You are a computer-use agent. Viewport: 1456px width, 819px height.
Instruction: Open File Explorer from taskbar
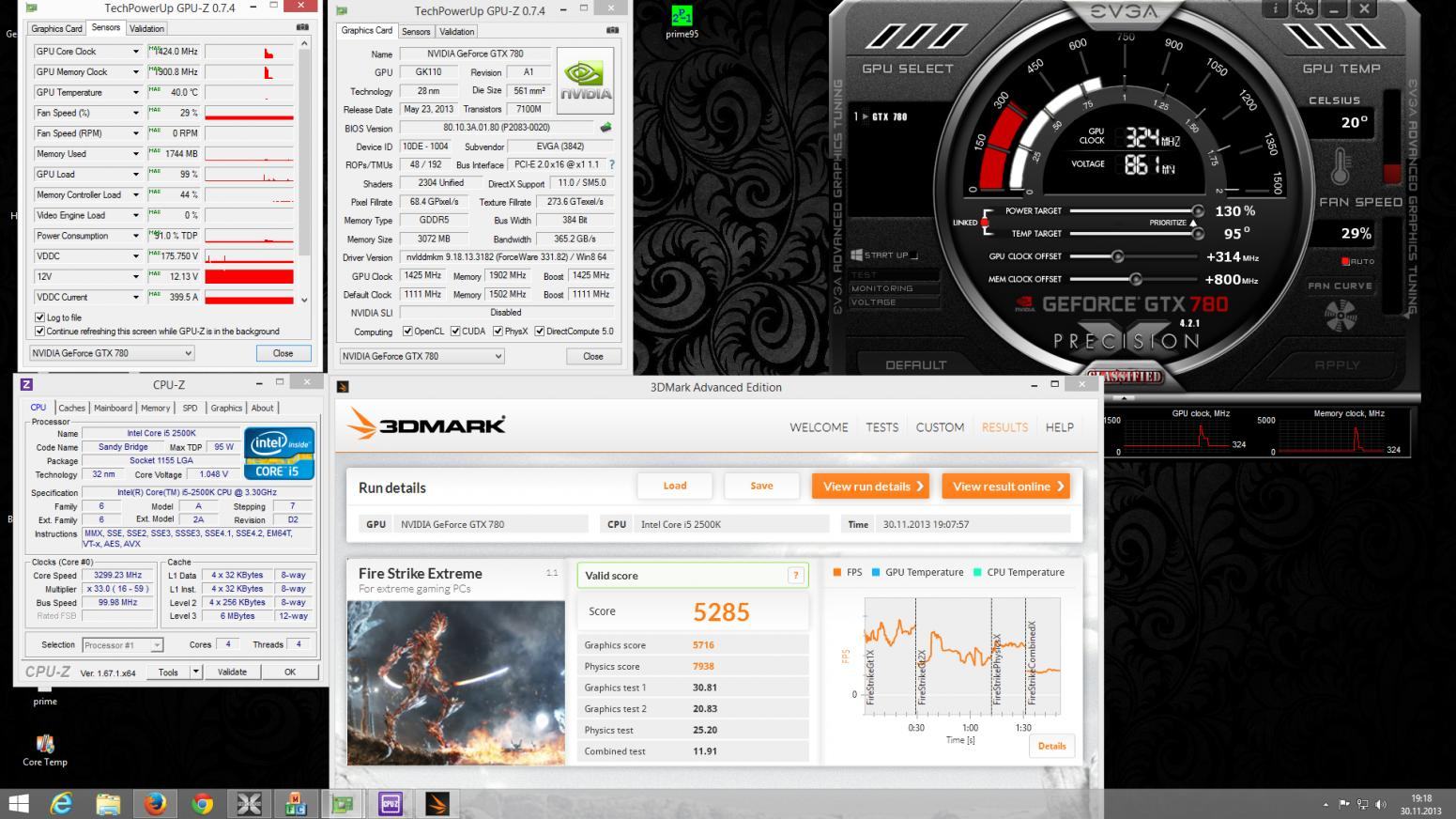tap(108, 804)
